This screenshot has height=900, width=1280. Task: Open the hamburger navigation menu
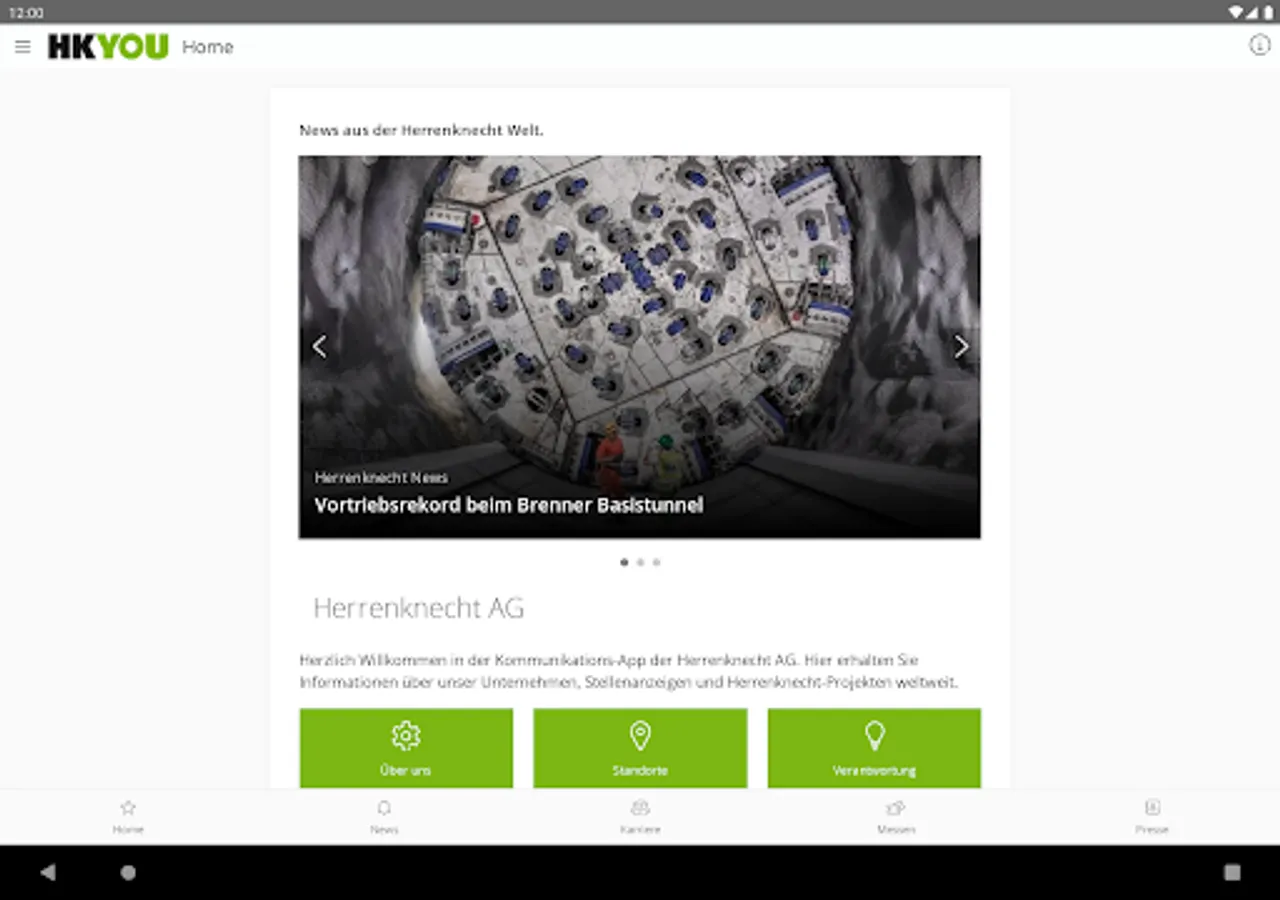pos(22,47)
